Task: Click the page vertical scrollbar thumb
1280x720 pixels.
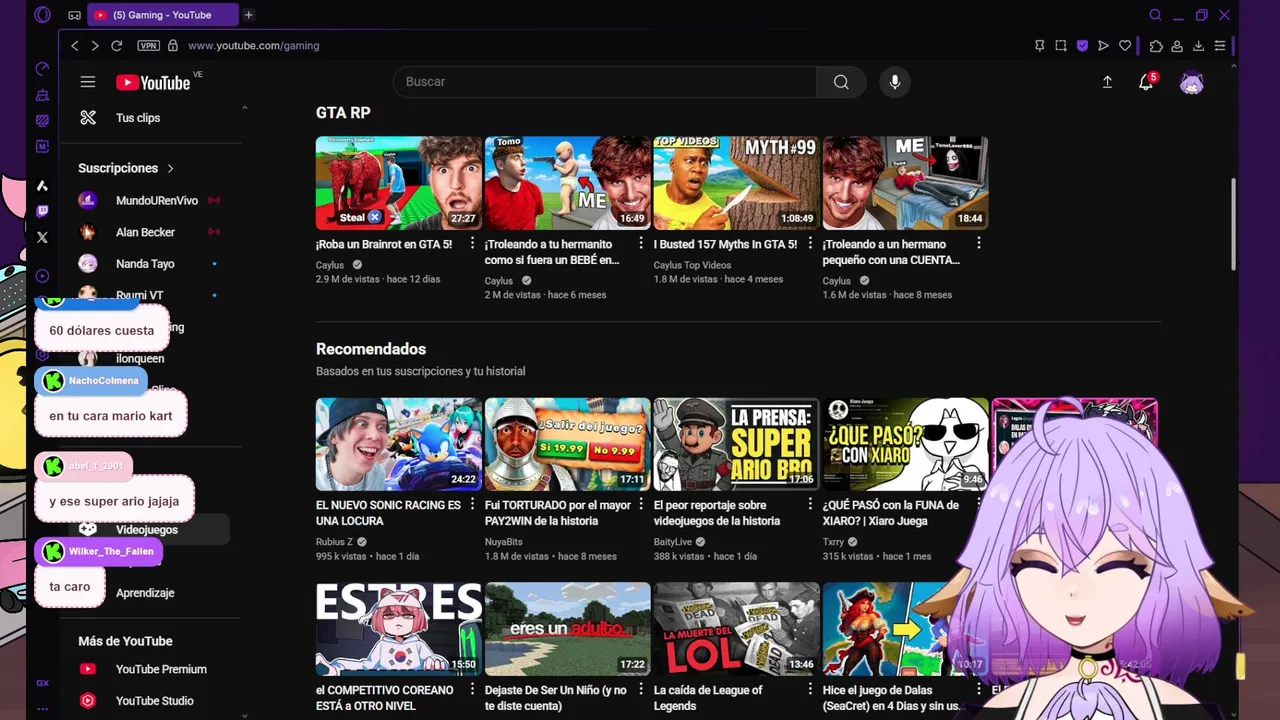Action: pos(1233,223)
